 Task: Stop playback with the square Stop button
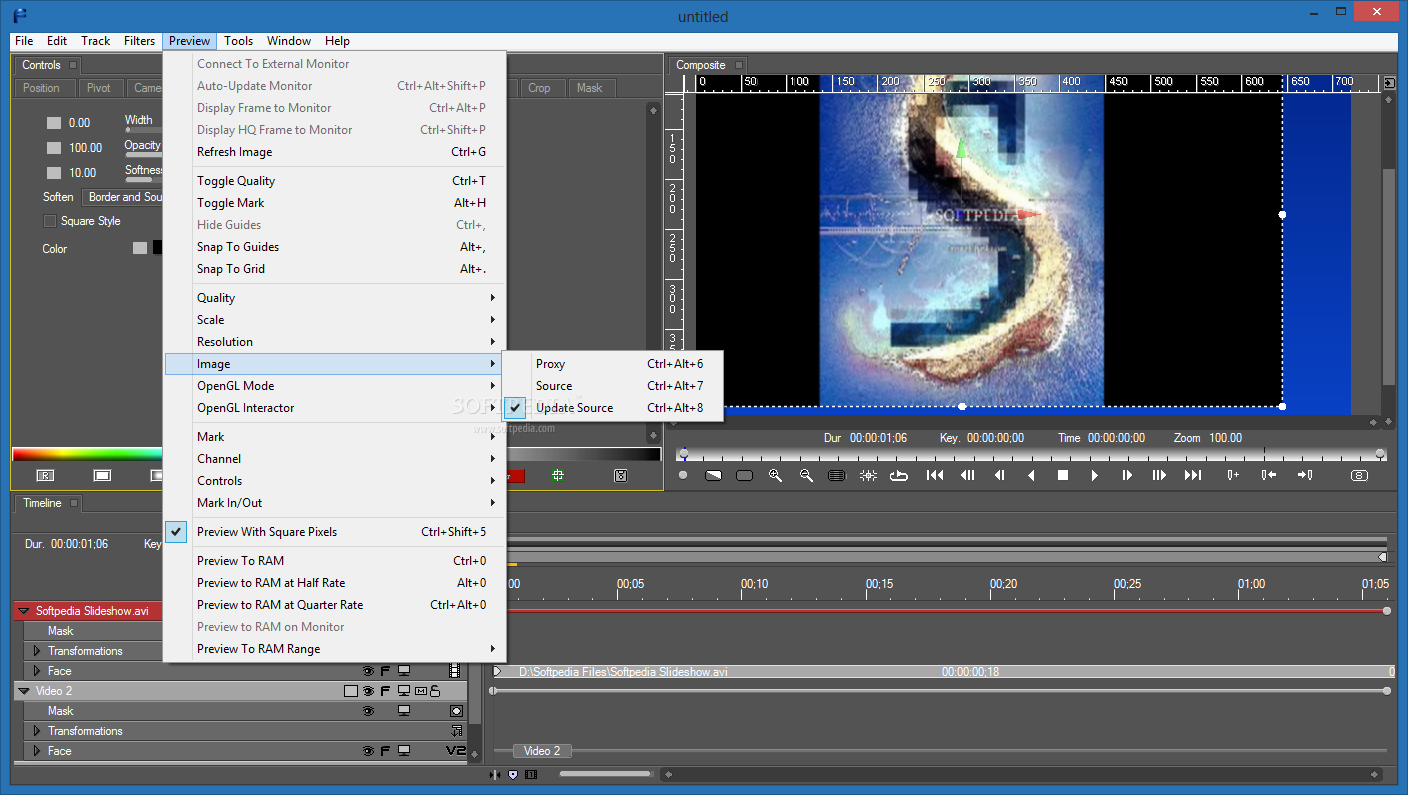(1063, 476)
